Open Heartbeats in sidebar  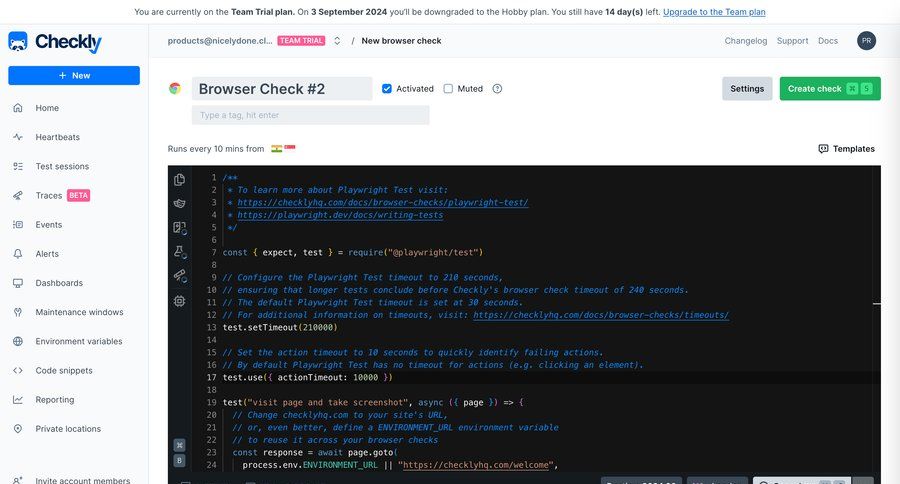click(57, 137)
